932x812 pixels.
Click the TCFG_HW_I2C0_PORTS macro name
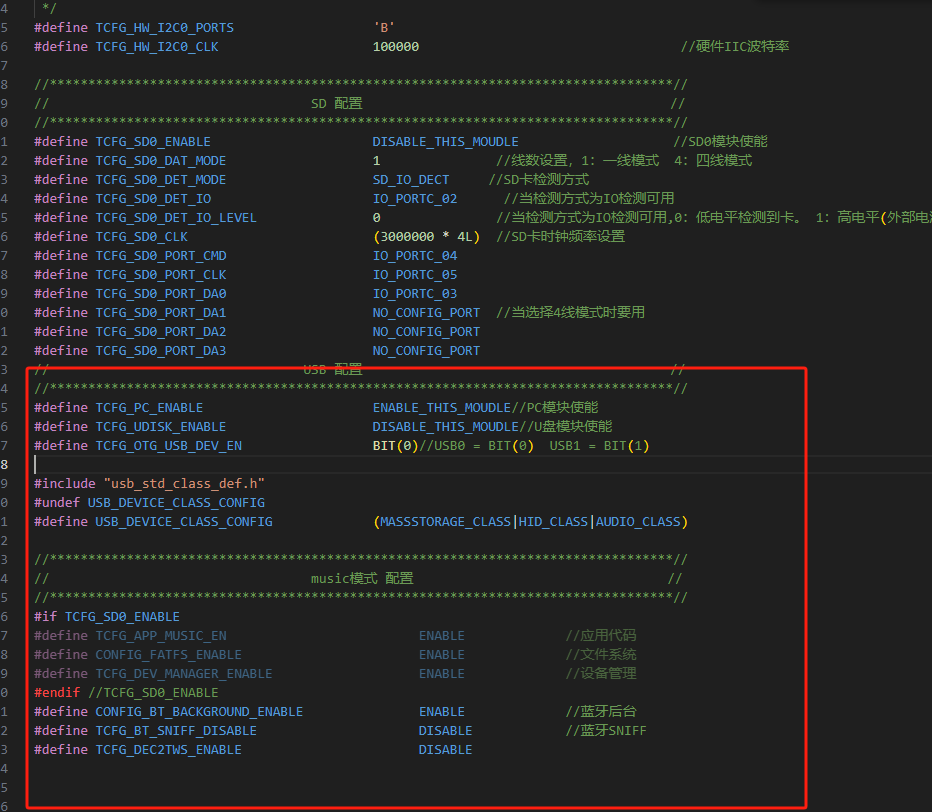coord(165,28)
